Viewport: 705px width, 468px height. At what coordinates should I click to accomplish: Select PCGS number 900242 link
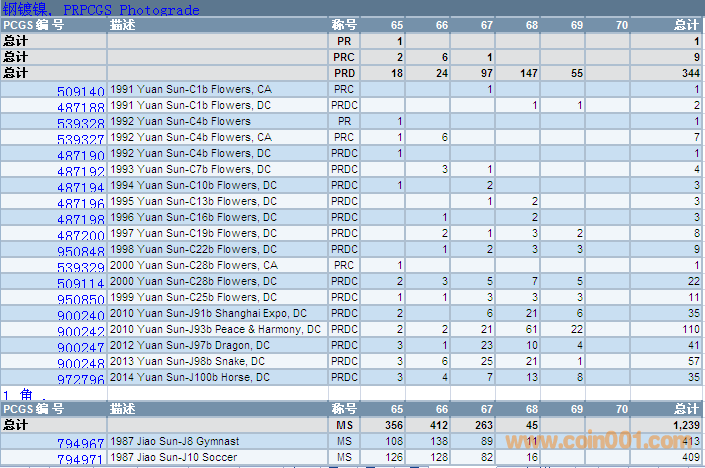[x=81, y=331]
